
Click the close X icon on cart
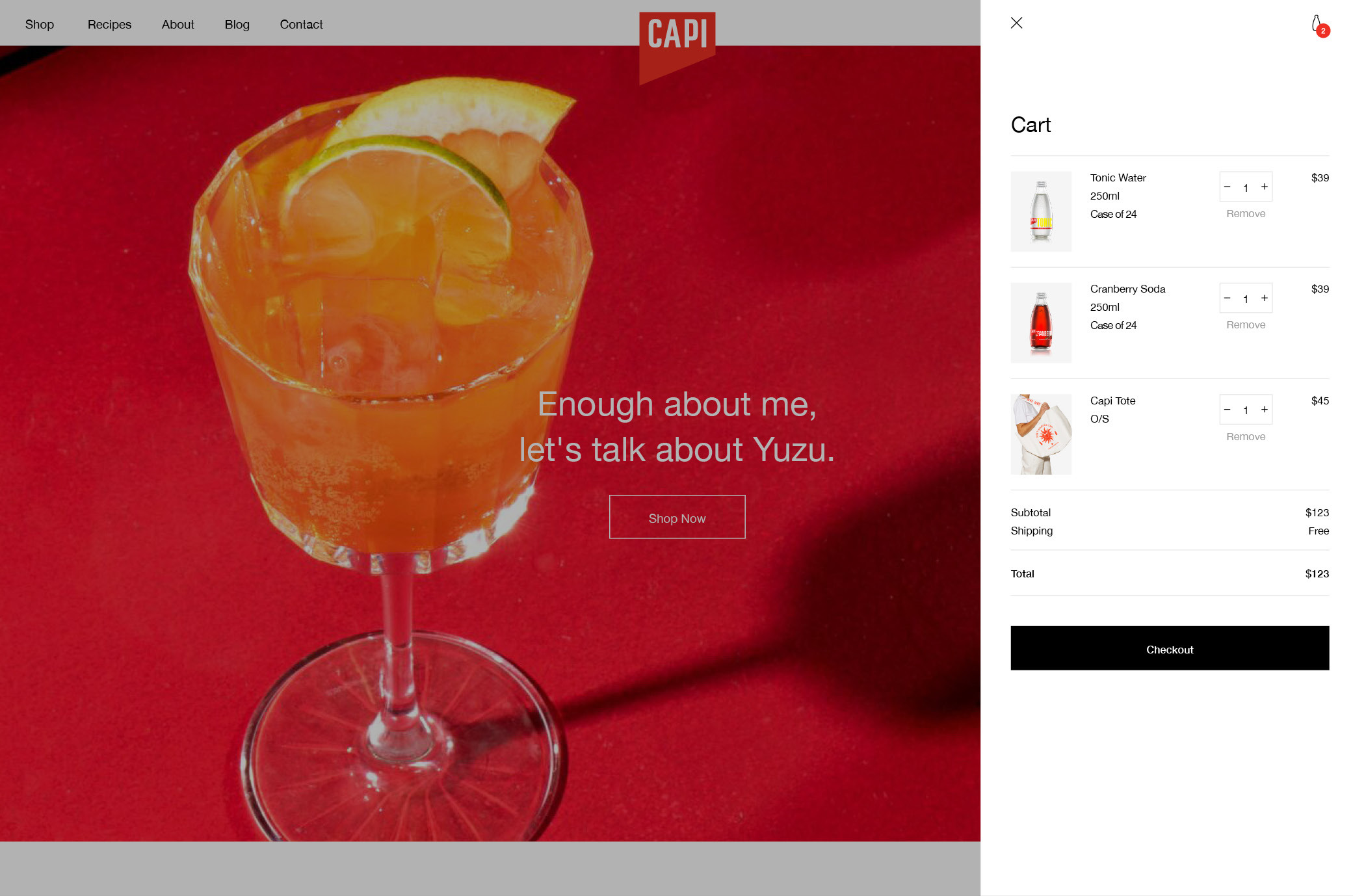pos(1017,22)
